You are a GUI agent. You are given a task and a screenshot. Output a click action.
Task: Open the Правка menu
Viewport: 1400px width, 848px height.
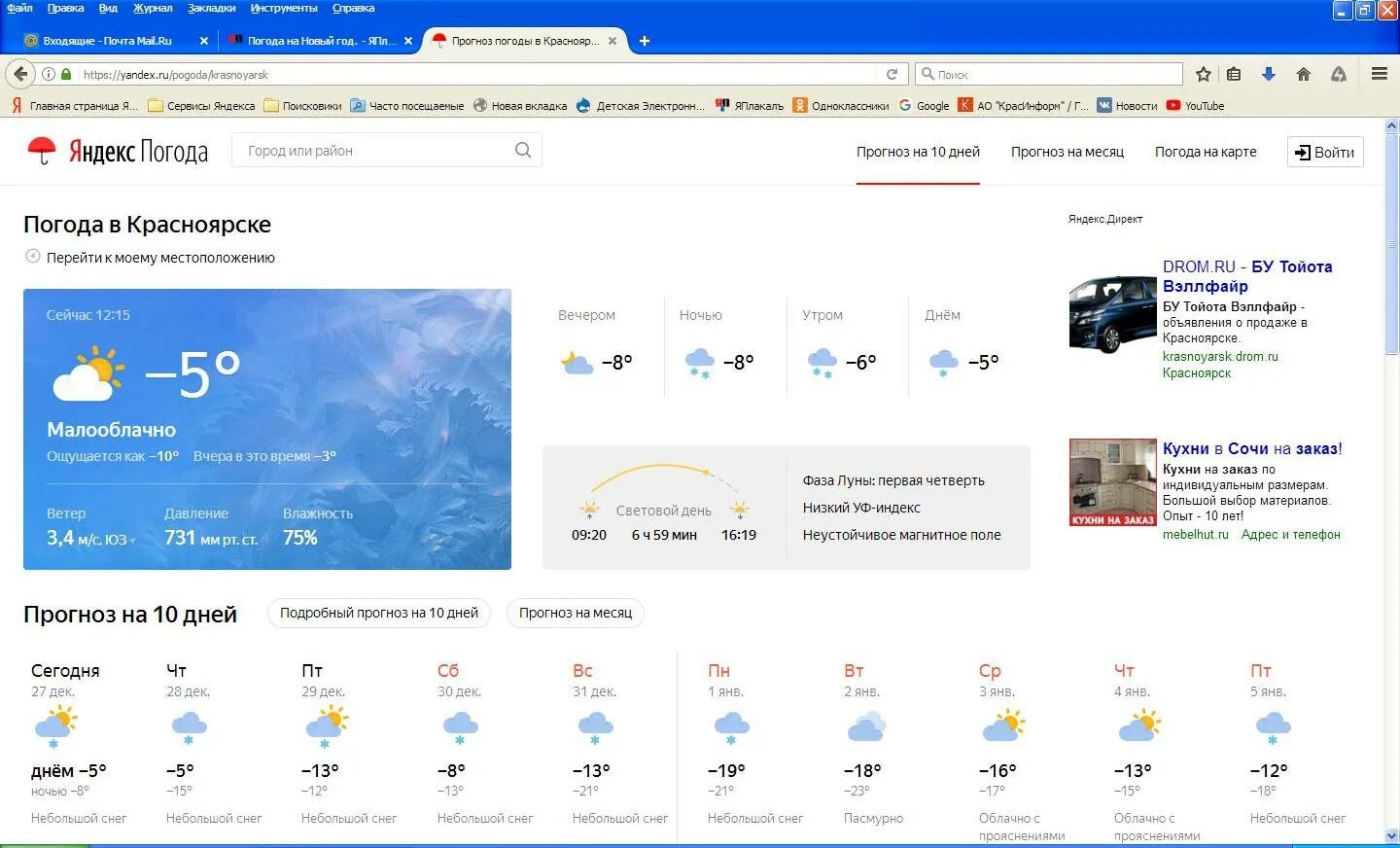pyautogui.click(x=65, y=8)
